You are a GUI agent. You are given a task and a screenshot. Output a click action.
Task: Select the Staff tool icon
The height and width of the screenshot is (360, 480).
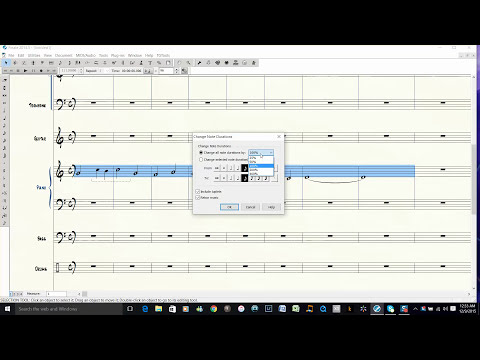[15, 63]
